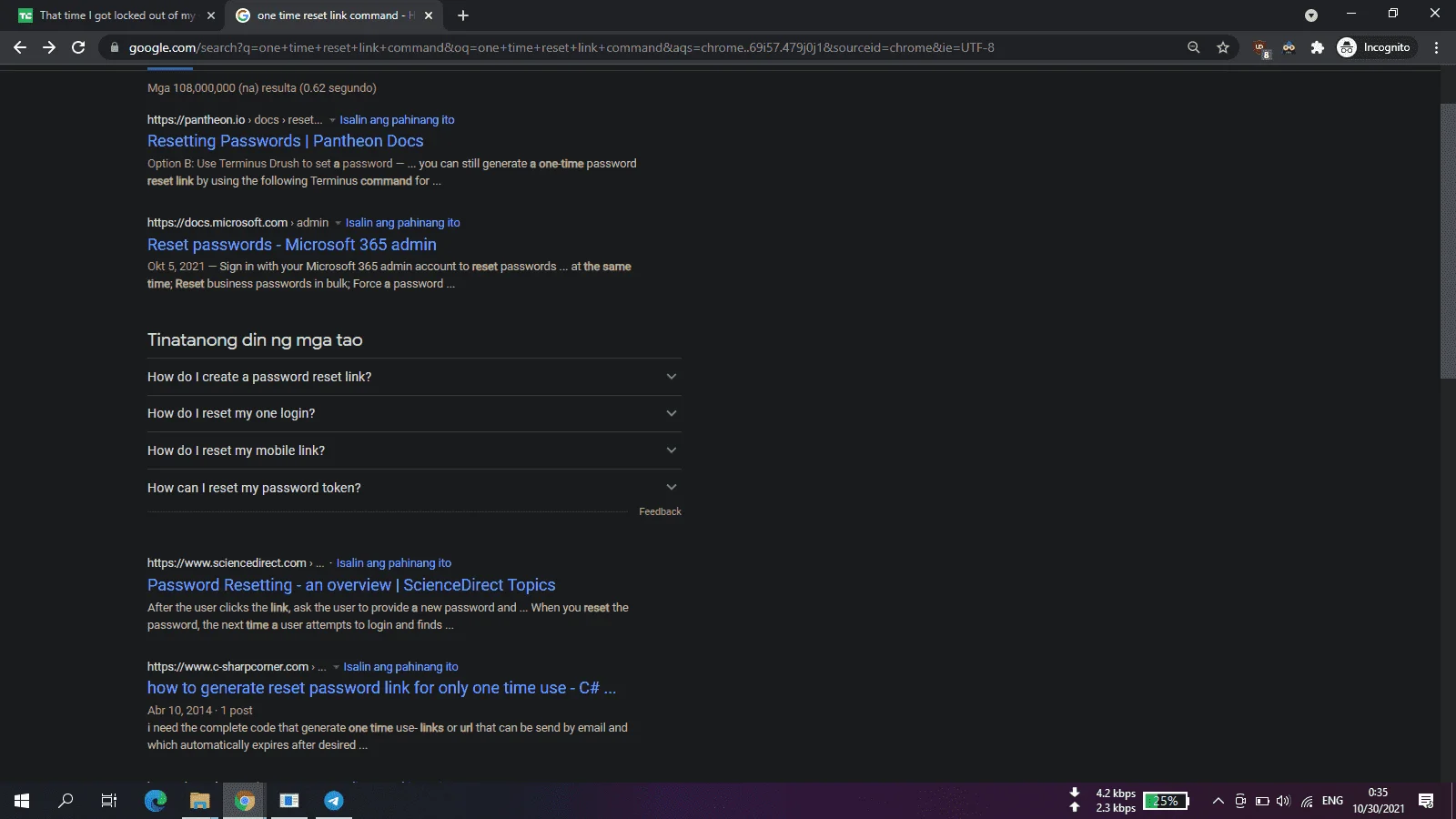This screenshot has width=1456, height=819.
Task: Open 'Reset passwords - Microsoft 365 admin' result
Action: pos(291,245)
